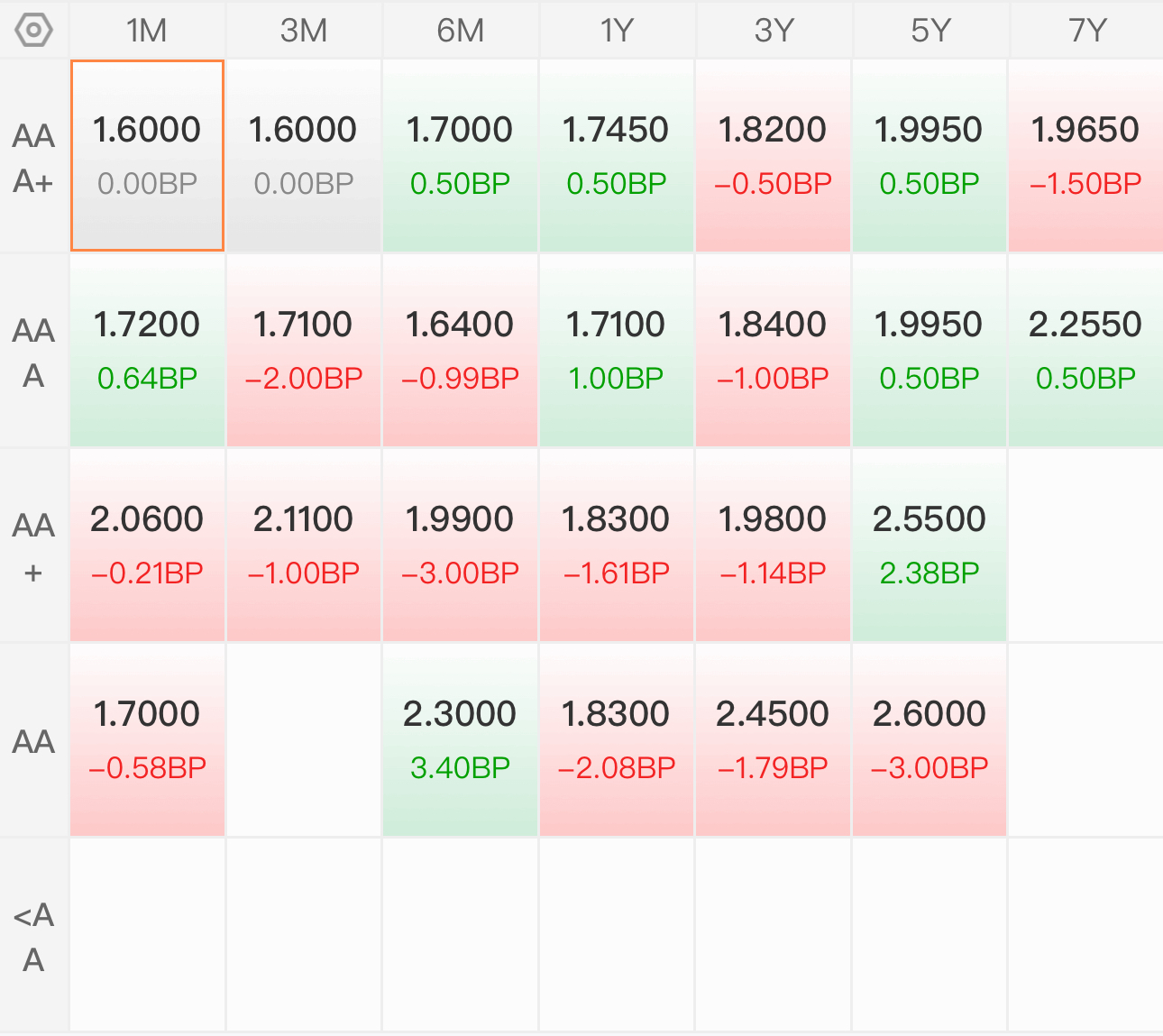Select AAA 1M cell with 0.64BP
The width and height of the screenshot is (1163, 1036).
click(x=147, y=351)
